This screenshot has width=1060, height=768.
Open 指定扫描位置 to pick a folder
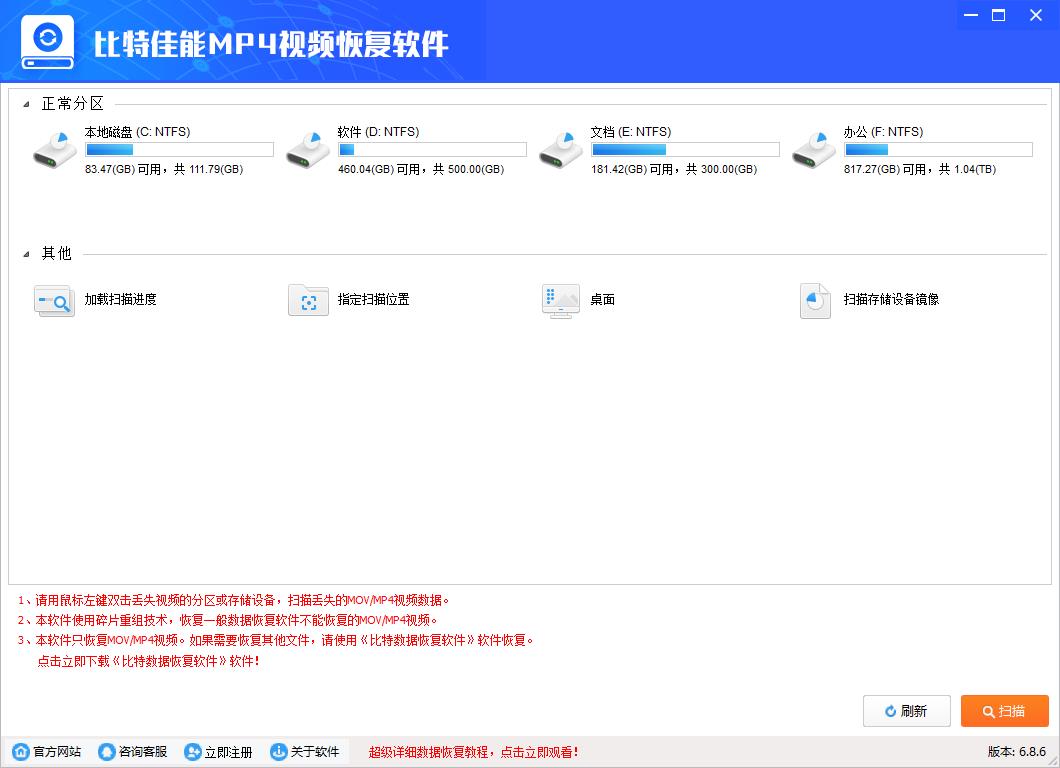(308, 300)
